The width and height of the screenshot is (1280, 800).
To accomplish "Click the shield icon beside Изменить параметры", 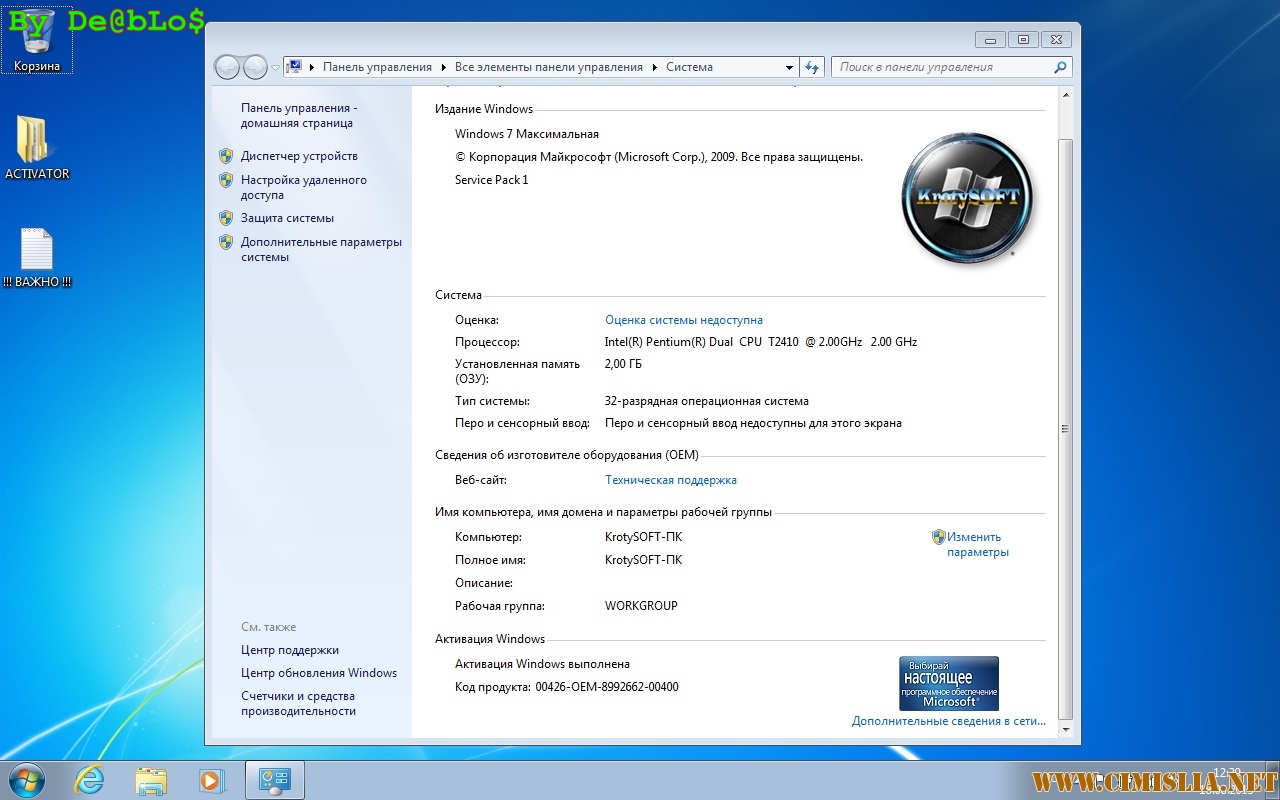I will click(938, 537).
